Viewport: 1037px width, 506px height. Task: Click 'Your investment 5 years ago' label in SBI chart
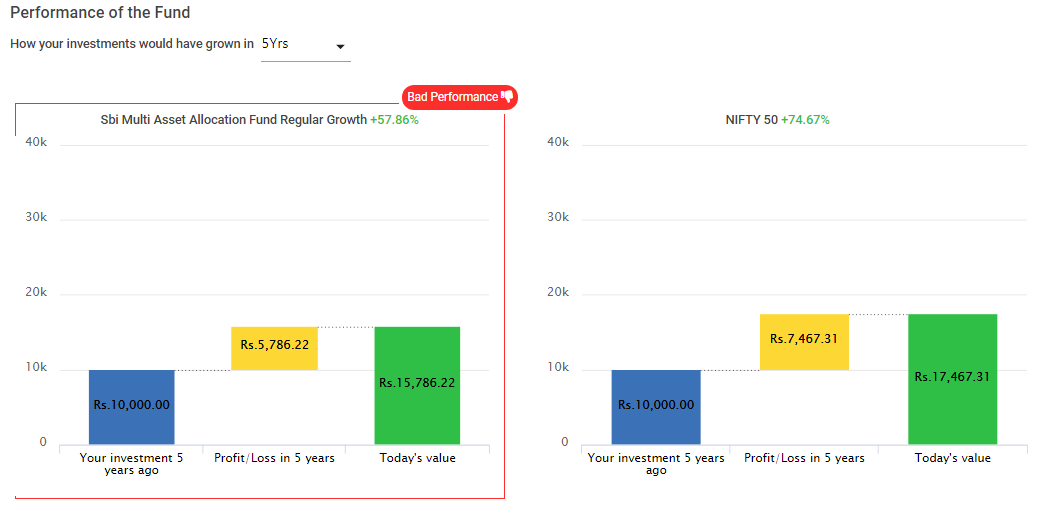[x=132, y=464]
